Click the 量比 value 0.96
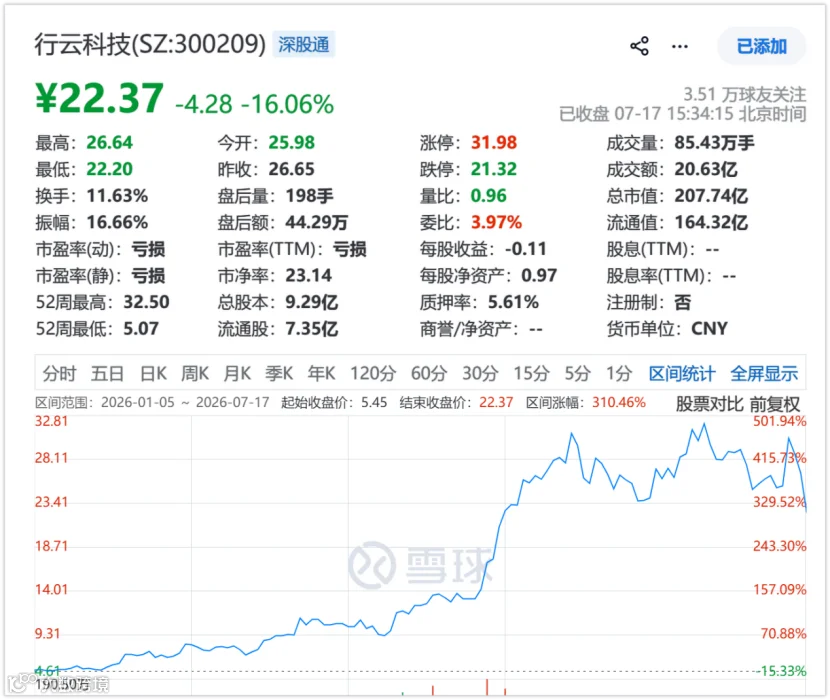The image size is (830, 700). (x=489, y=196)
